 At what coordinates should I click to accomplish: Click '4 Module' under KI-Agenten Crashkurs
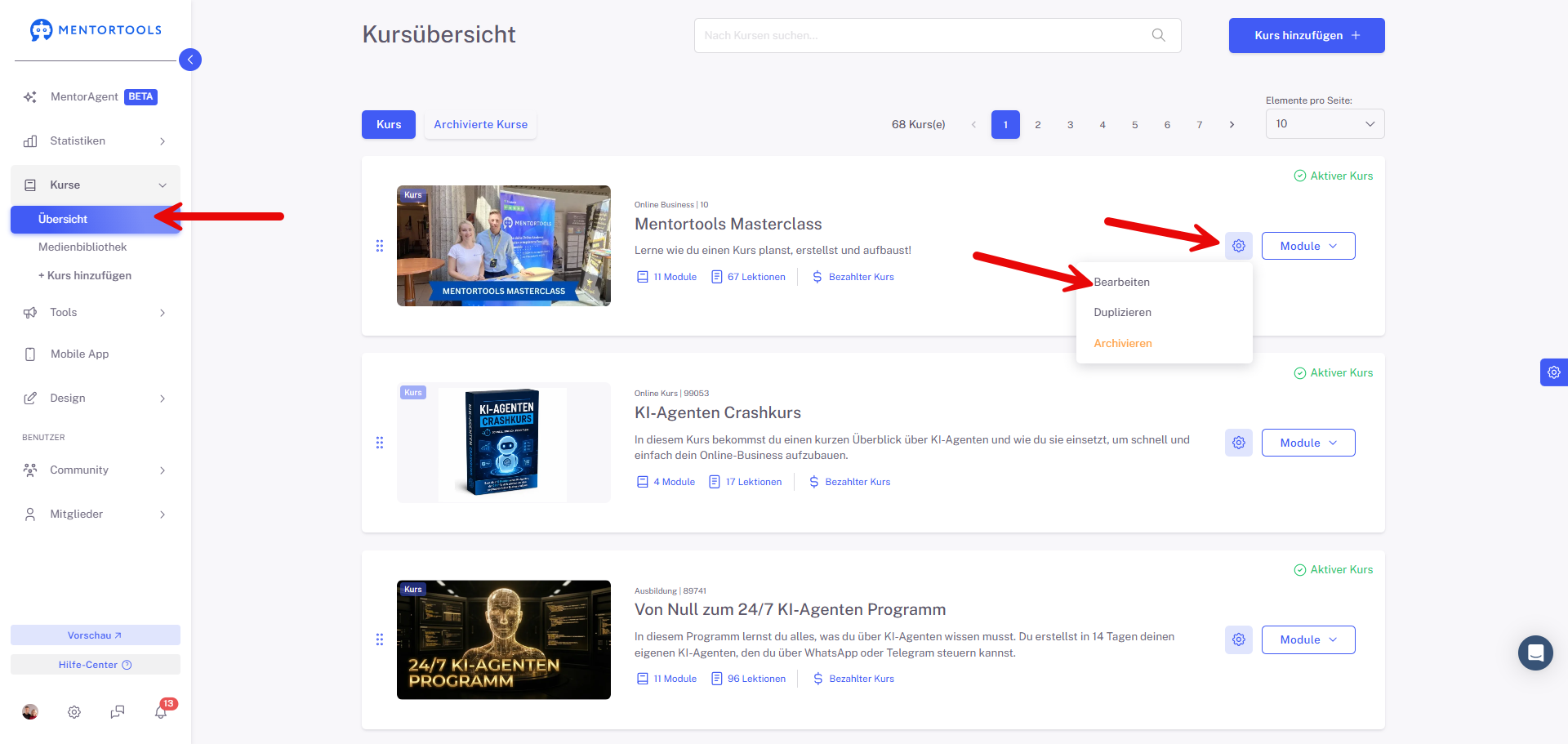666,482
